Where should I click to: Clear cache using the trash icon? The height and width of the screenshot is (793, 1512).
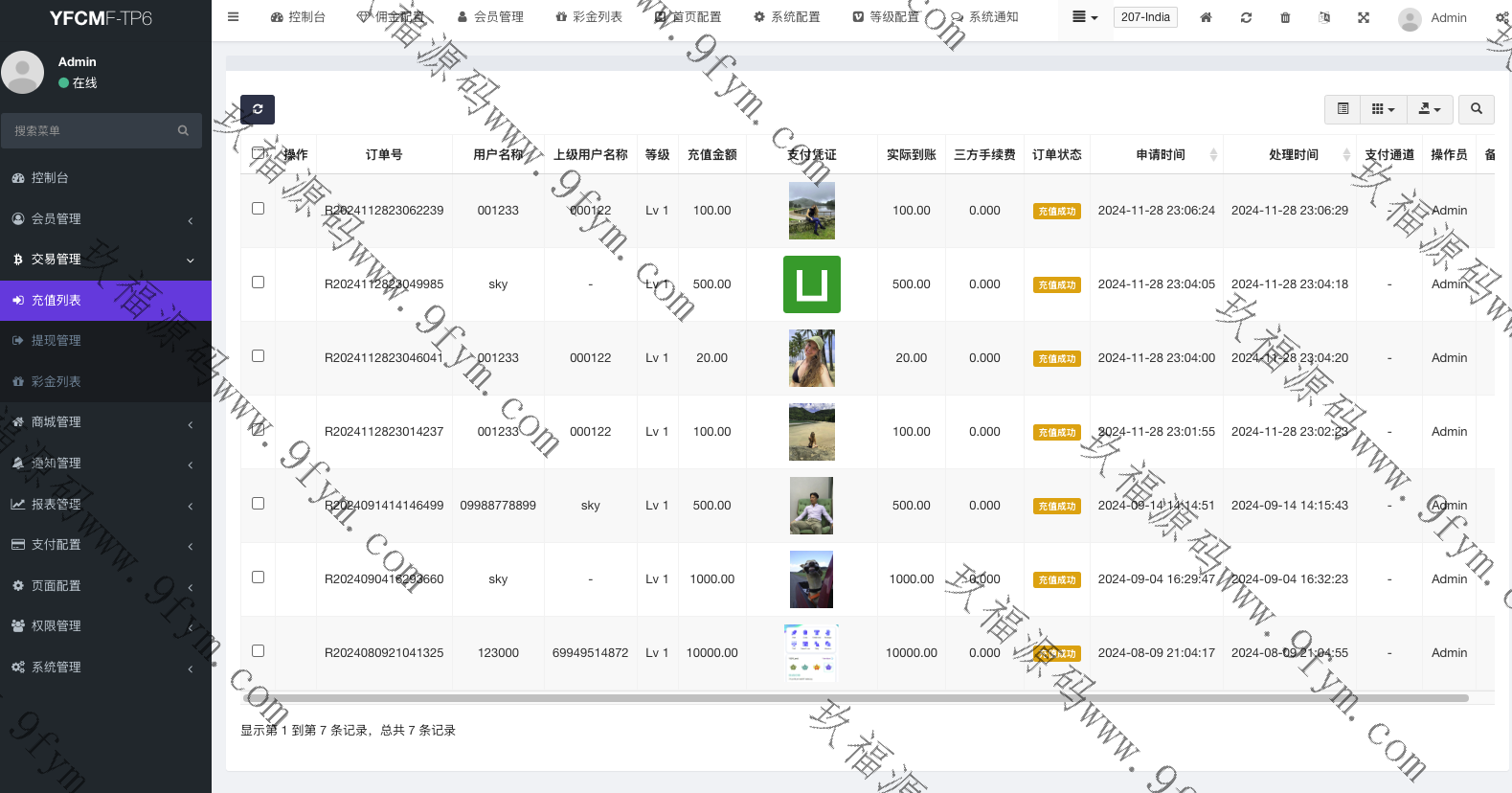(1285, 17)
